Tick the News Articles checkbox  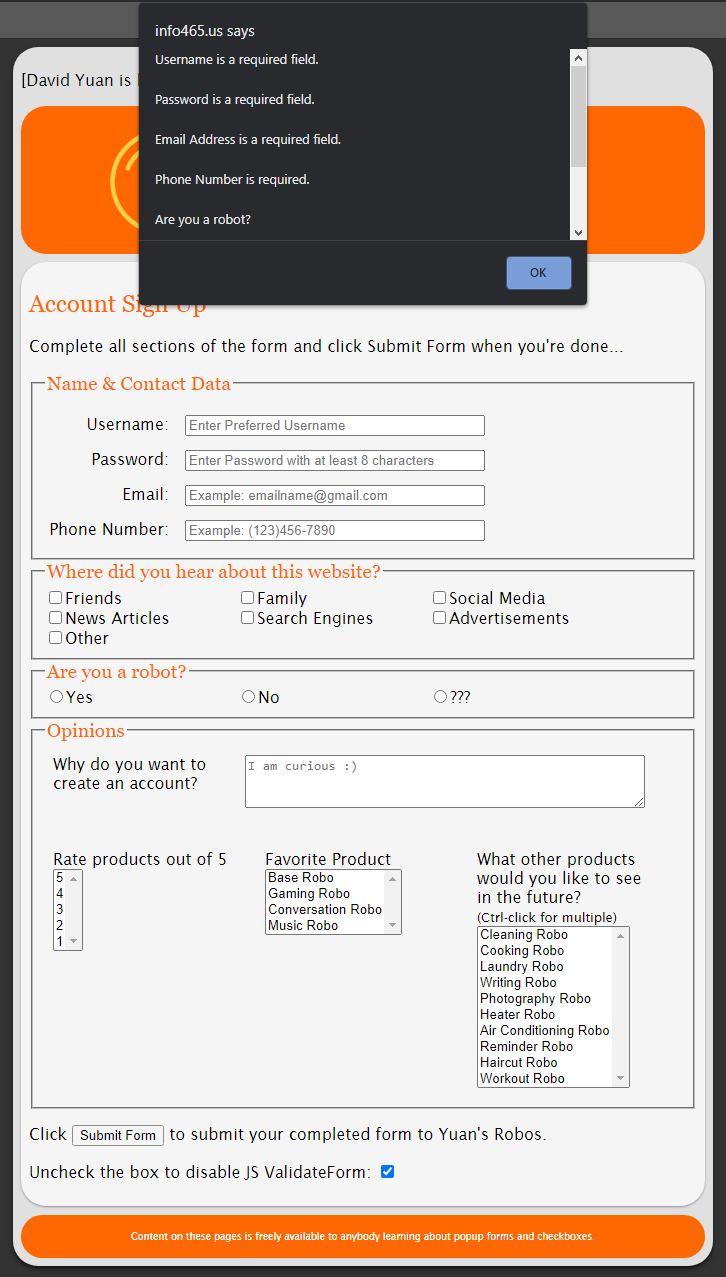(x=56, y=618)
